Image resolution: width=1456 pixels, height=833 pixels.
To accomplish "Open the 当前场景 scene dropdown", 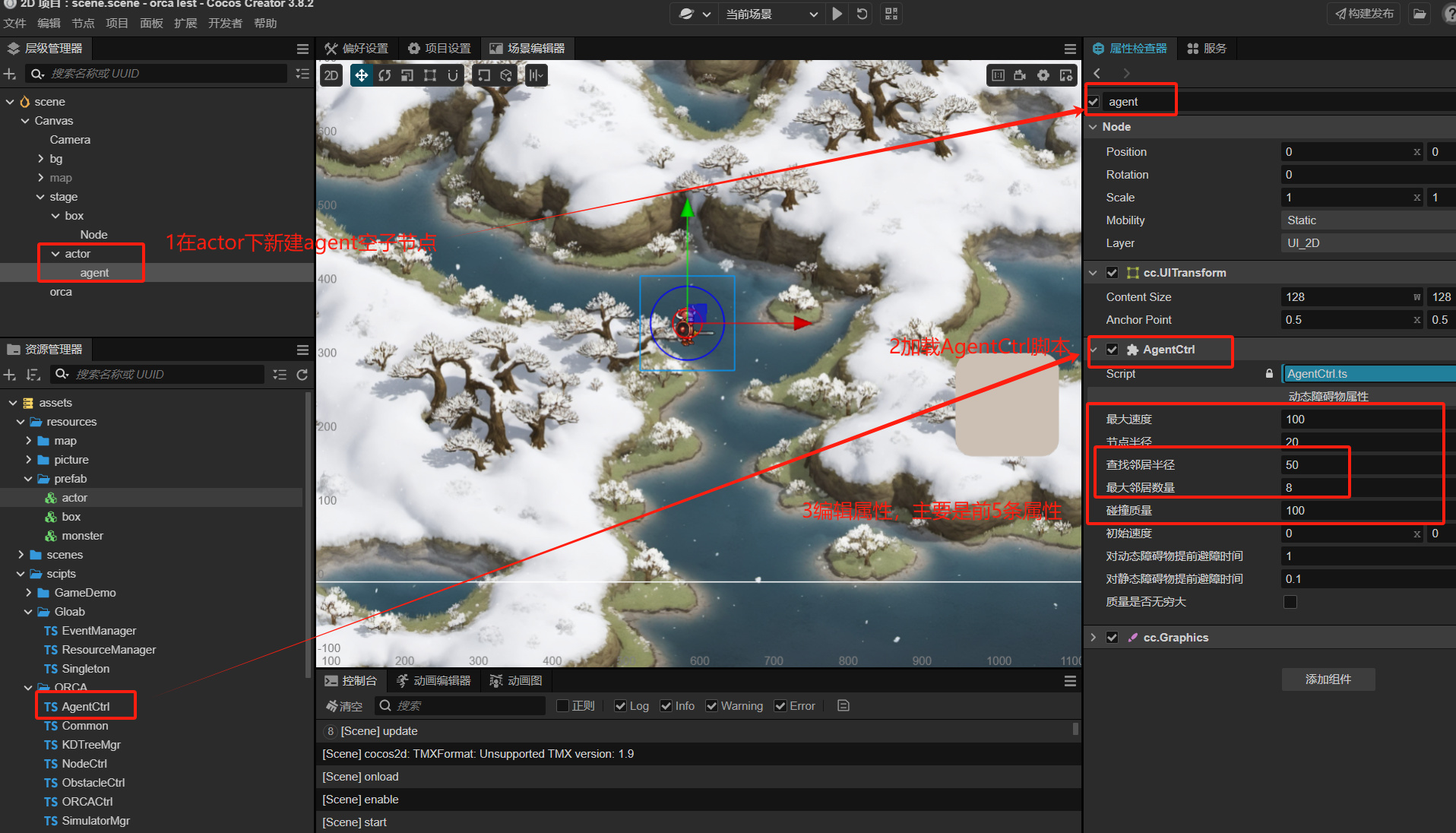I will click(771, 14).
